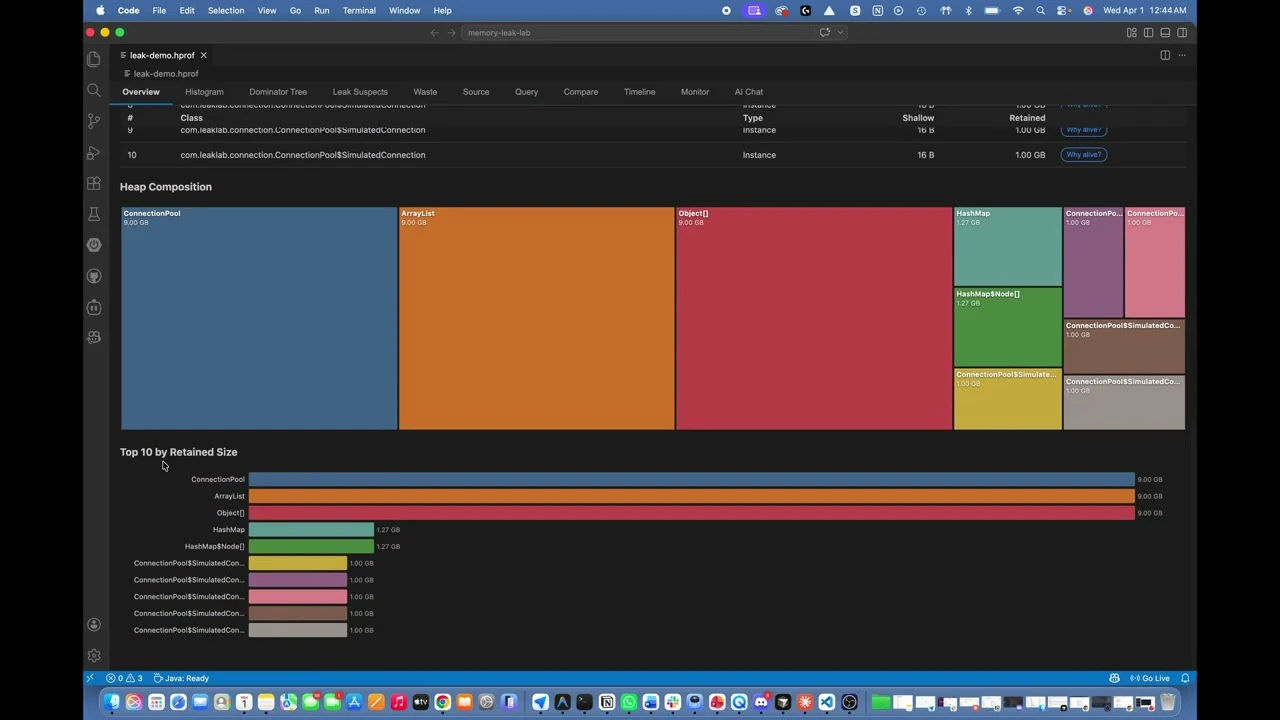Open the macOS Control Center icon
Screen dimensions: 1280x720
pyautogui.click(x=1064, y=10)
